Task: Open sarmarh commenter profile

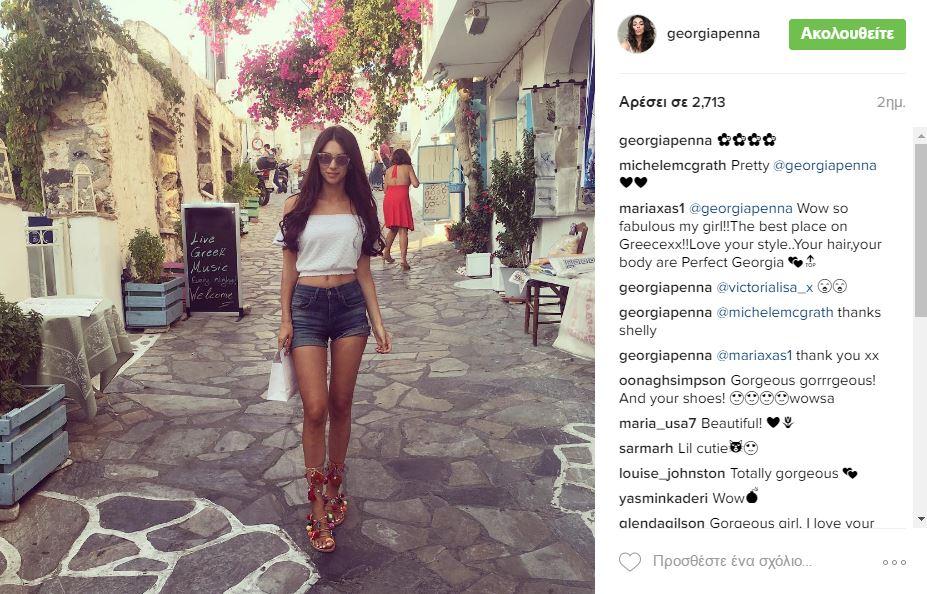Action: coord(646,449)
